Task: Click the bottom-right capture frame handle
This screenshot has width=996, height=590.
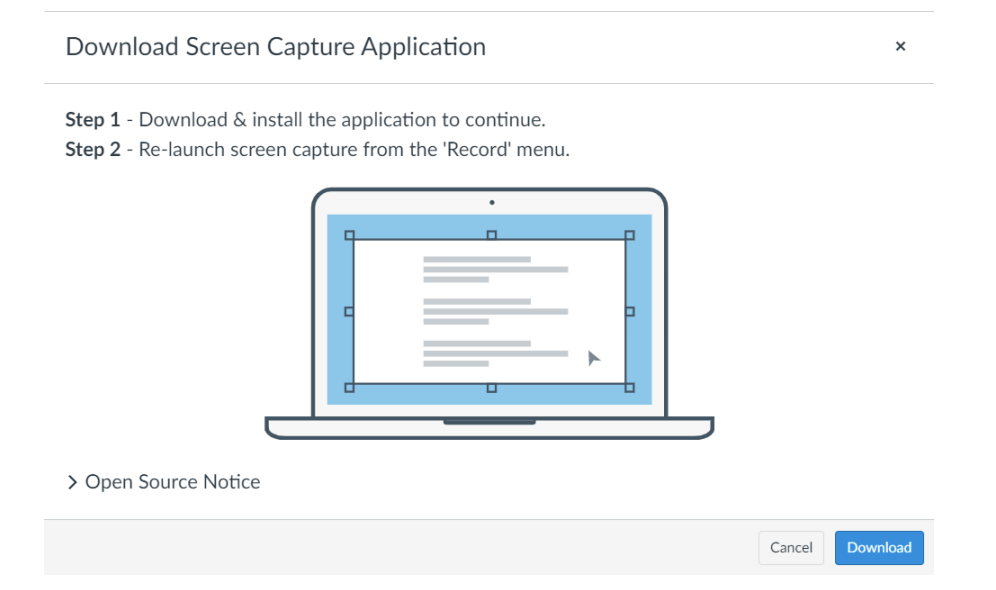Action: point(629,387)
